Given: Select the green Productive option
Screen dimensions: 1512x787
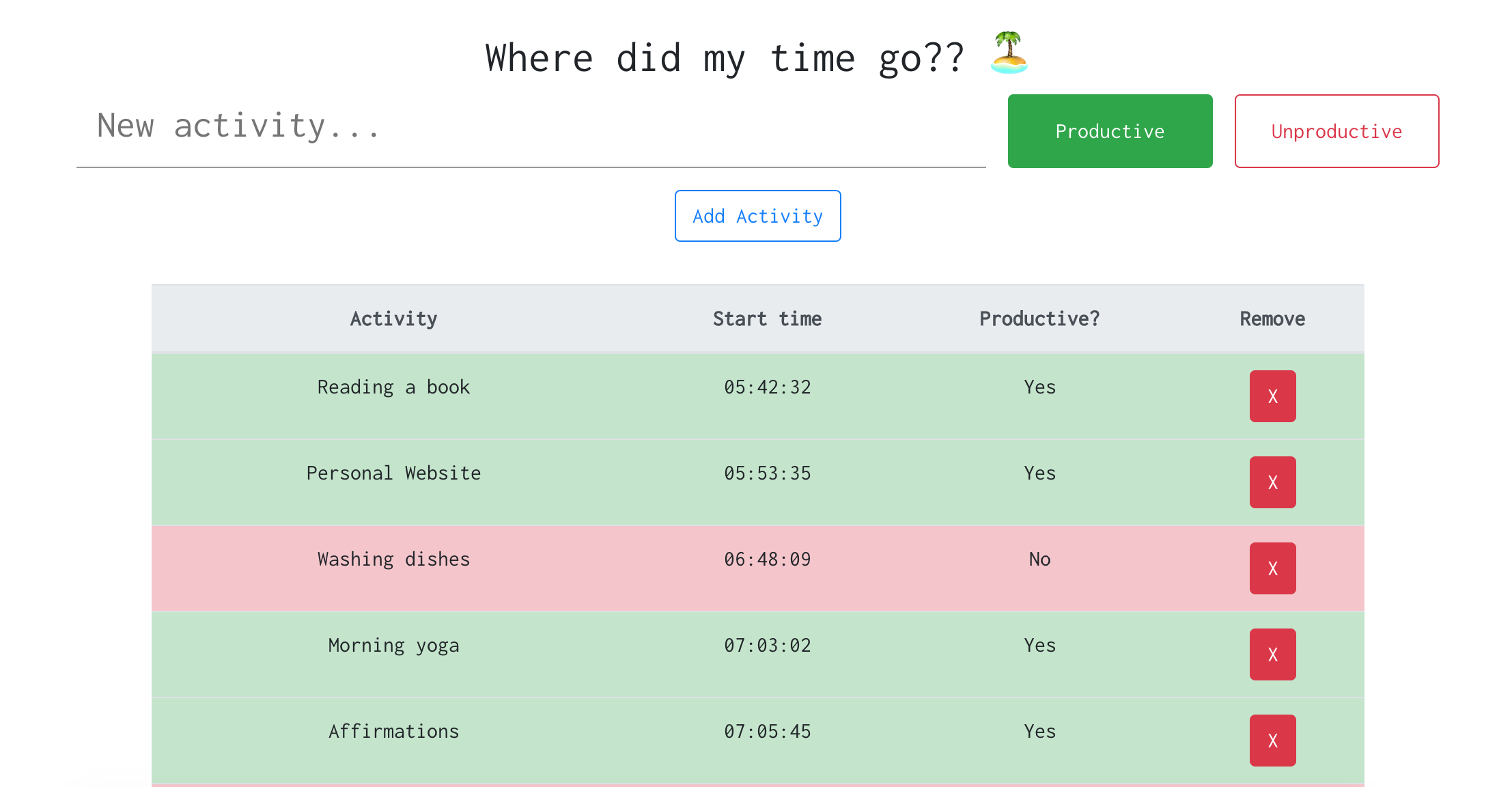Looking at the screenshot, I should [x=1110, y=131].
